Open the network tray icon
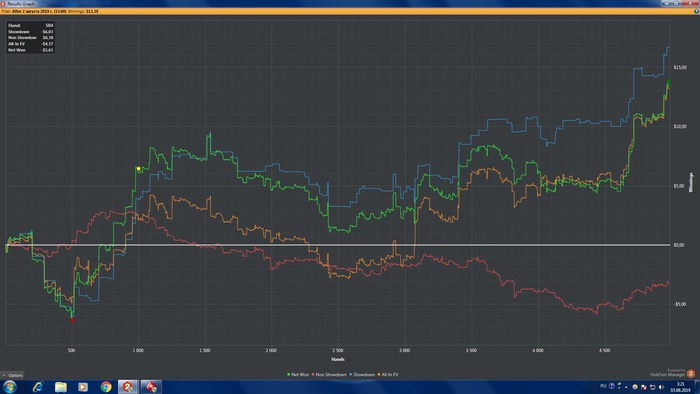The height and width of the screenshot is (394, 700). pos(652,387)
